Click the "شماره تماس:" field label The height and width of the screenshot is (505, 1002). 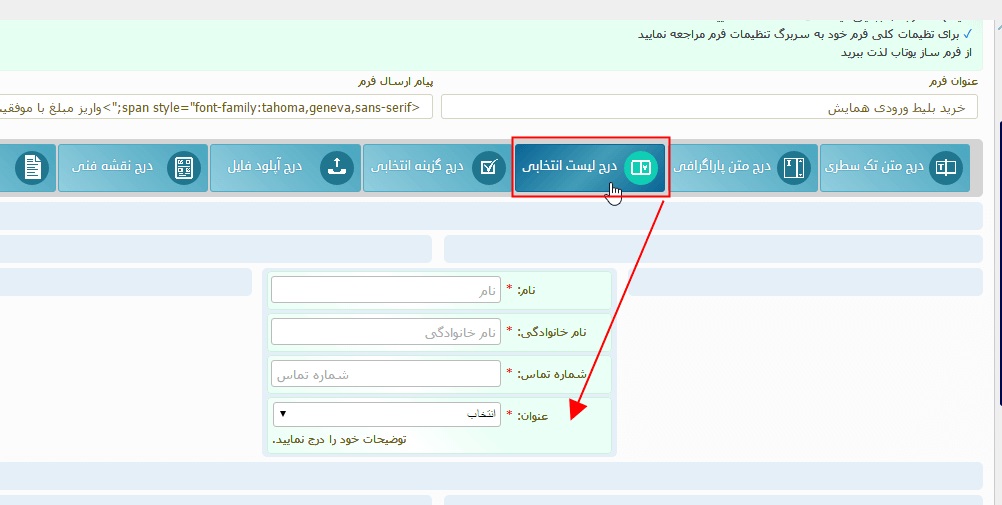click(559, 374)
